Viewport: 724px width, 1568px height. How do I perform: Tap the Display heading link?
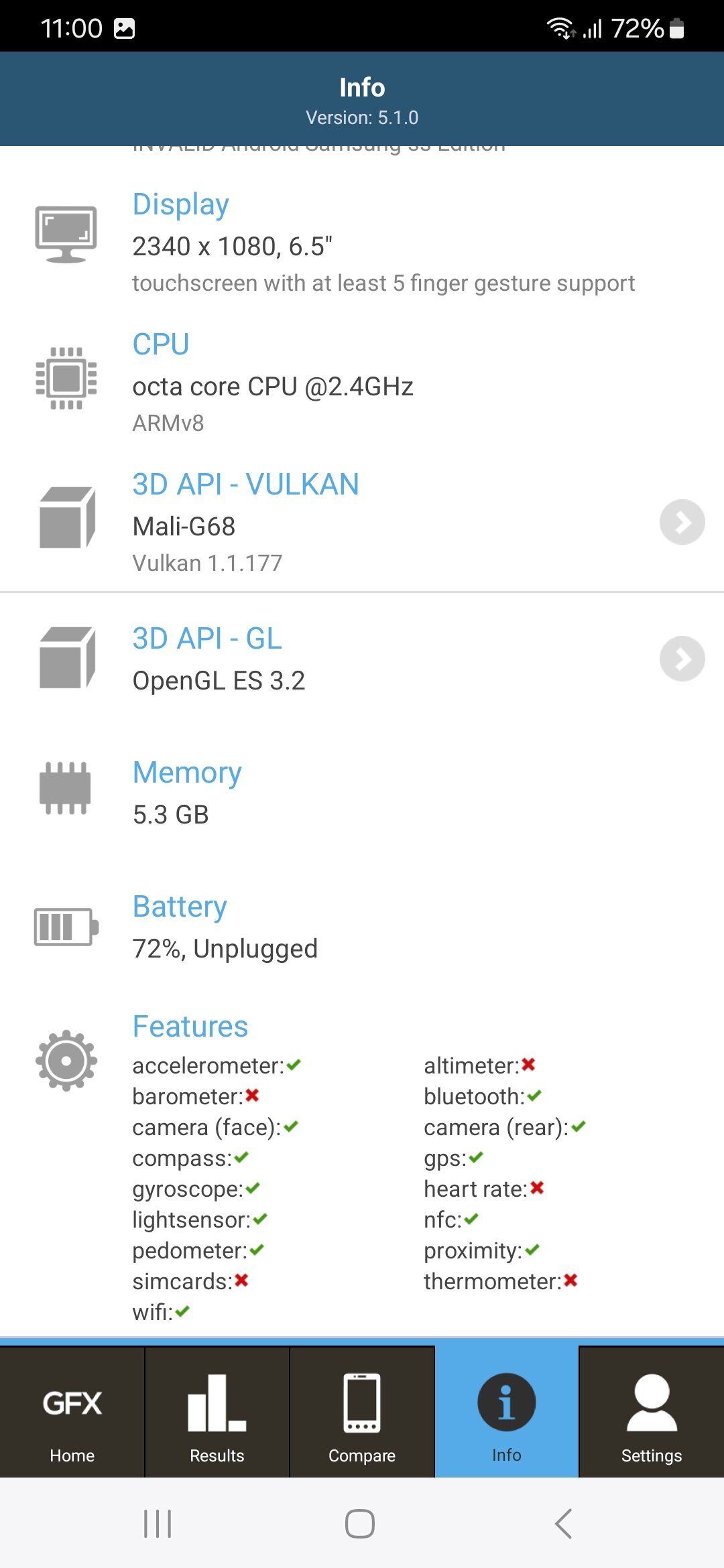coord(180,204)
